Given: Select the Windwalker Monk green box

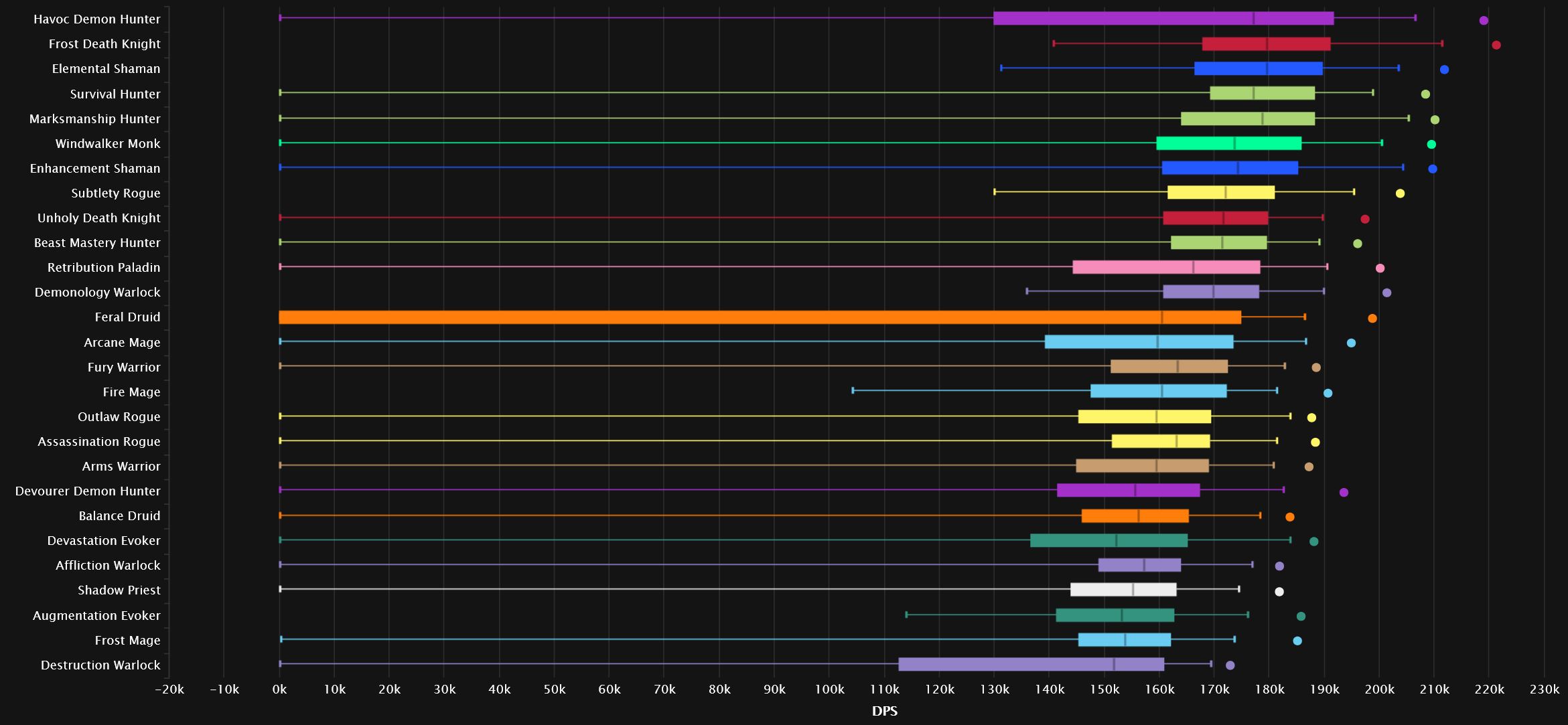Looking at the screenshot, I should tap(1229, 143).
